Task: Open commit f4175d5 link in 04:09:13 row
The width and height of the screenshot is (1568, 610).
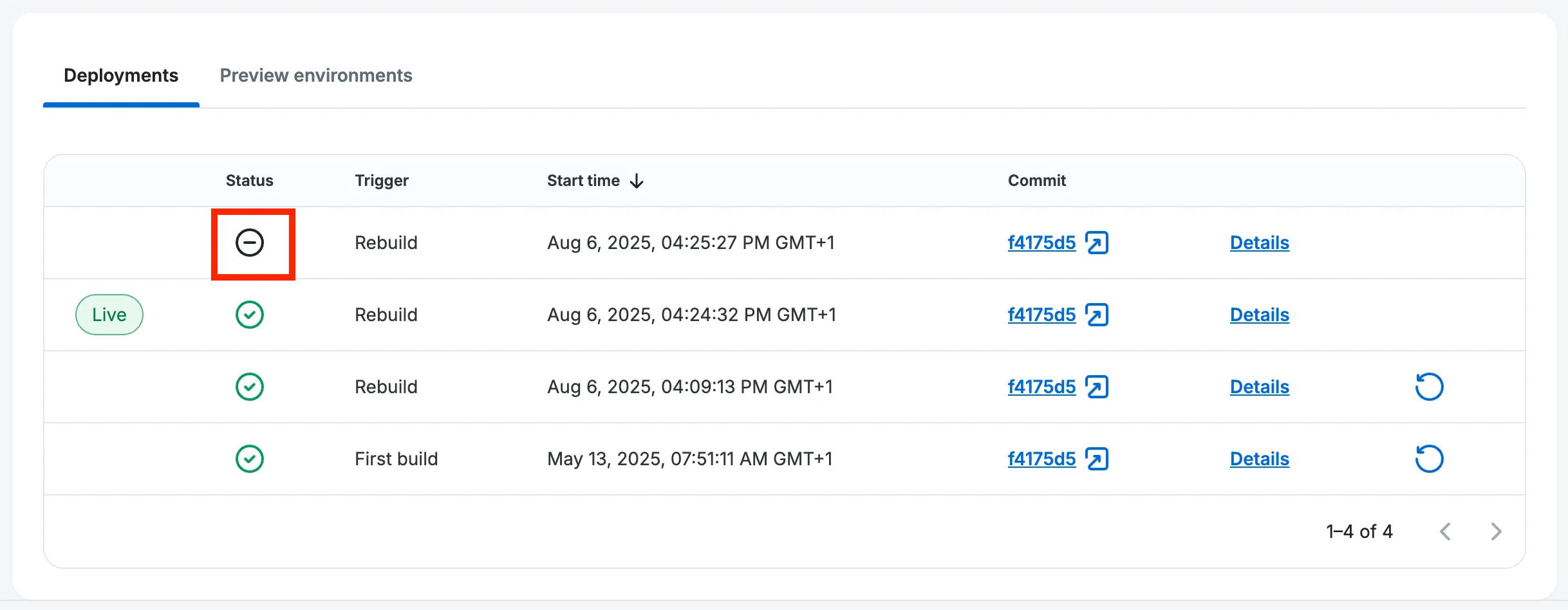Action: tap(1041, 387)
